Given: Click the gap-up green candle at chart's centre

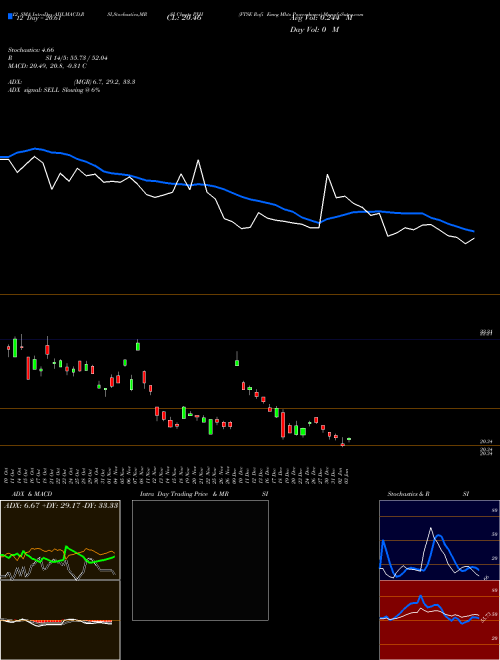Looking at the screenshot, I should point(237,361).
